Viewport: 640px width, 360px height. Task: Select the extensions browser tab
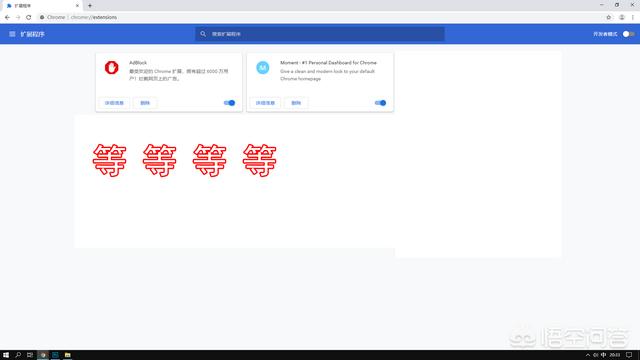42,6
